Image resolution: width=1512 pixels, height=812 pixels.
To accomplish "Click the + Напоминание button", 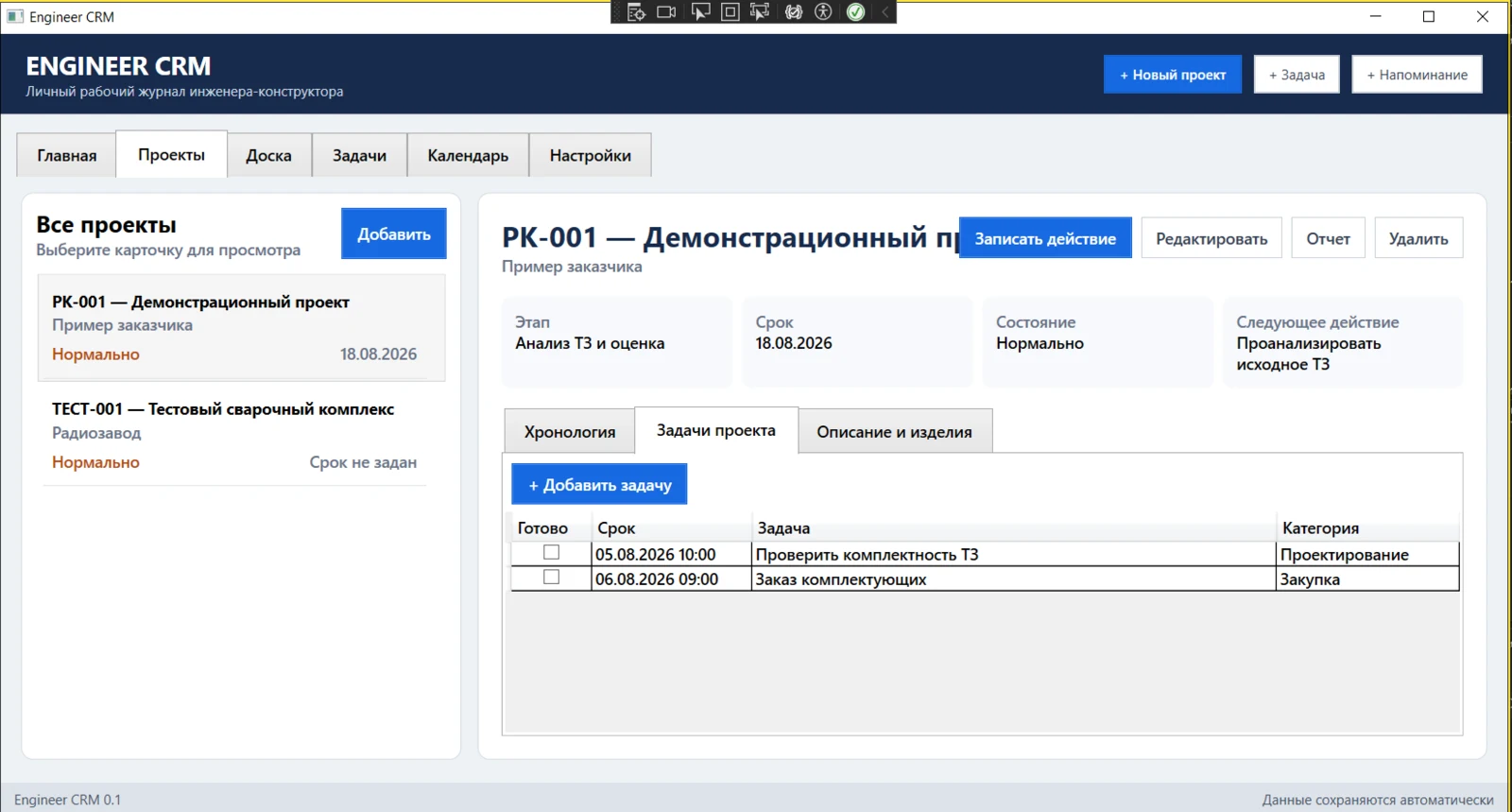I will [x=1417, y=75].
